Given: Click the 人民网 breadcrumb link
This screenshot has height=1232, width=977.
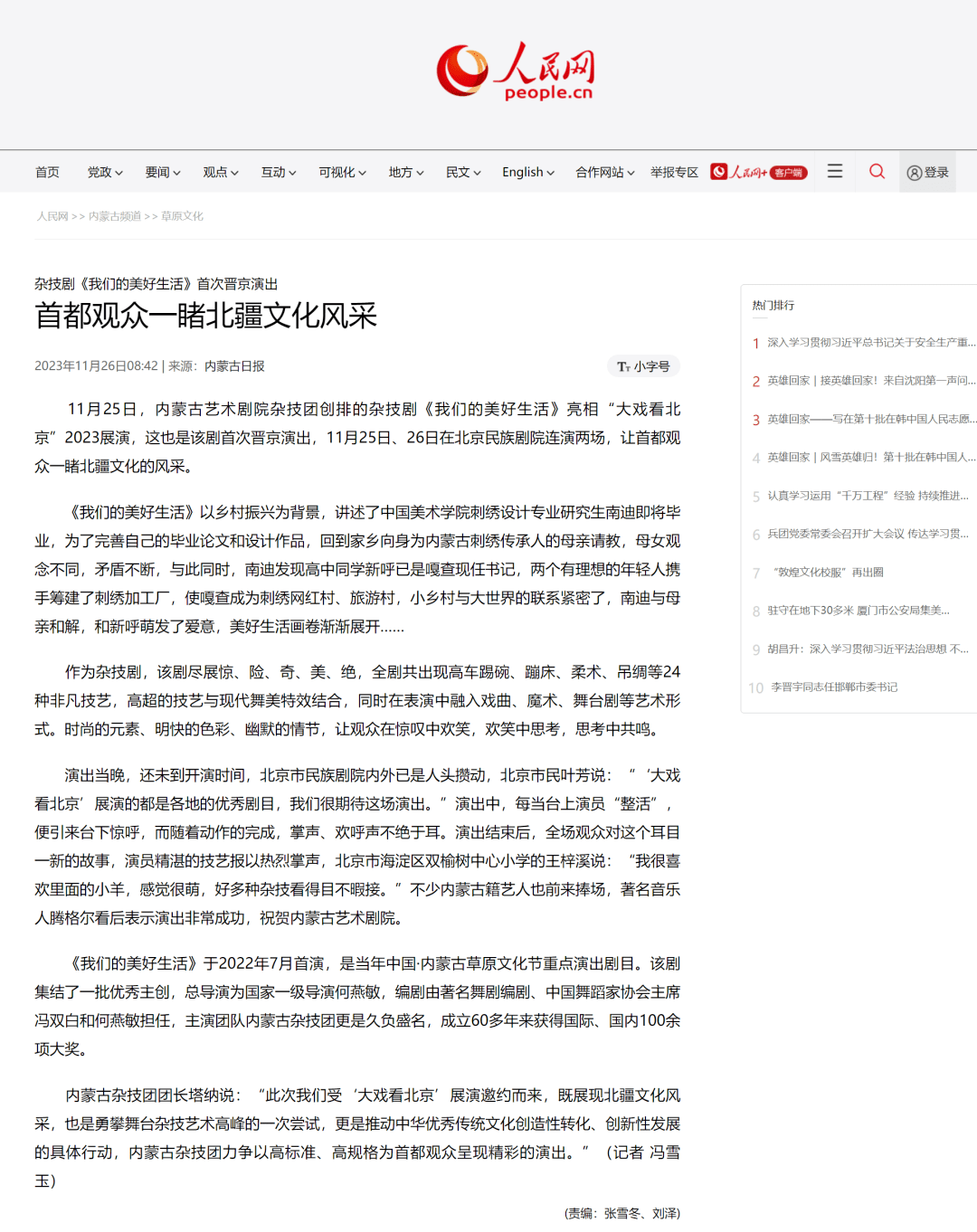Looking at the screenshot, I should (52, 216).
